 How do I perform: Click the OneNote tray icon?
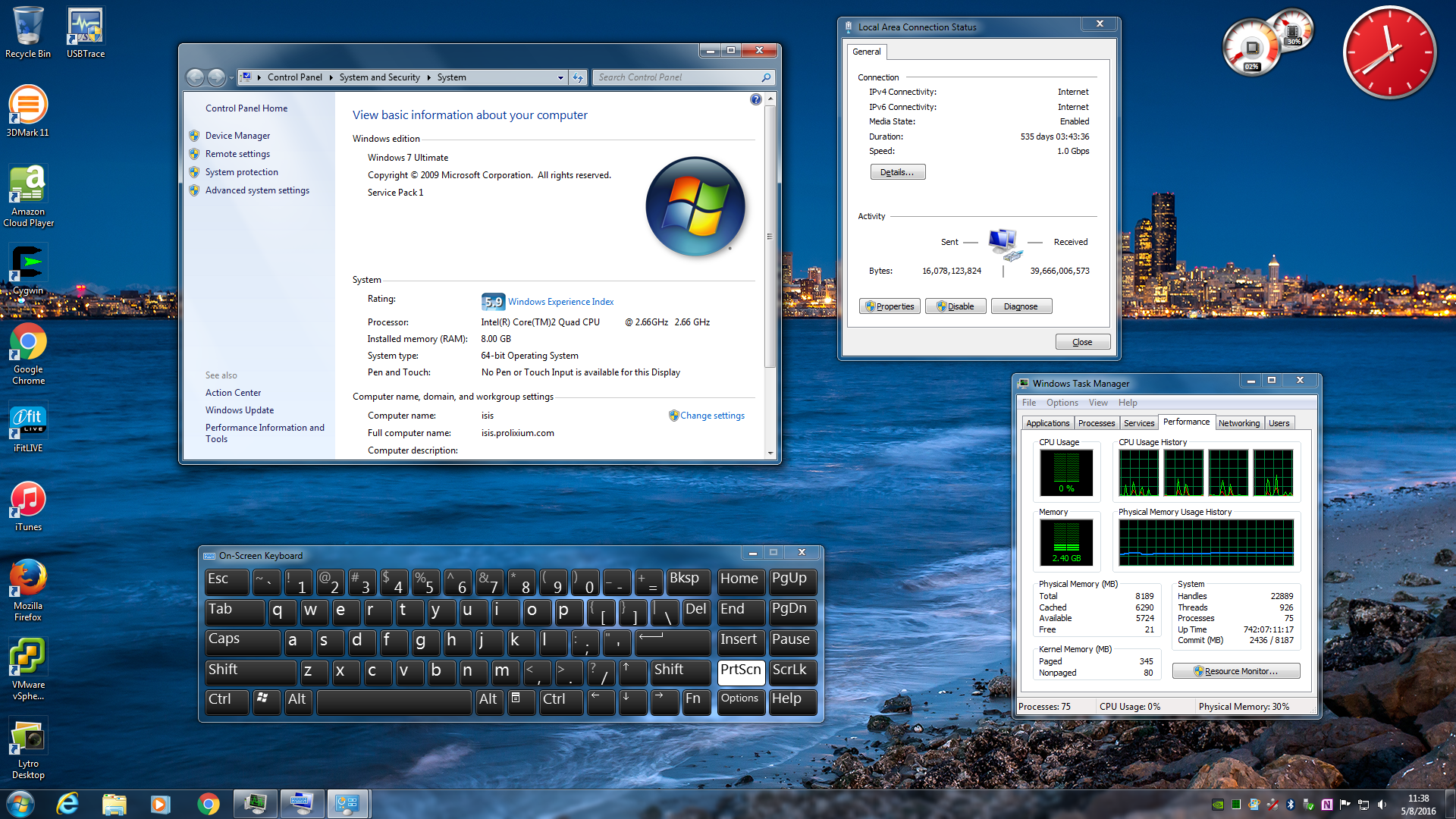coord(1327,805)
